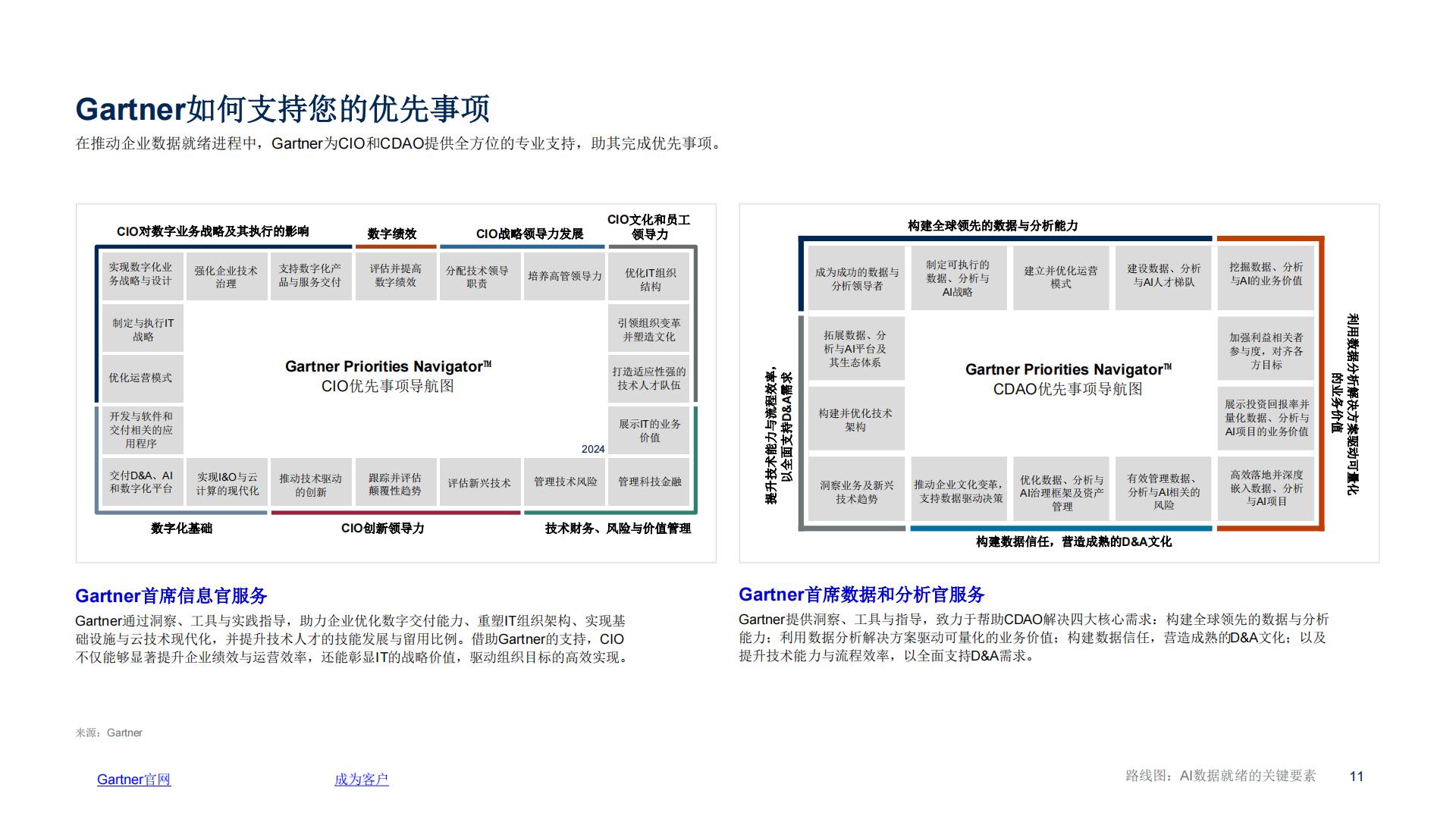The image size is (1456, 819).
Task: Click the 跟踪并评估颠覆性趋势 cell
Action: pos(395,483)
